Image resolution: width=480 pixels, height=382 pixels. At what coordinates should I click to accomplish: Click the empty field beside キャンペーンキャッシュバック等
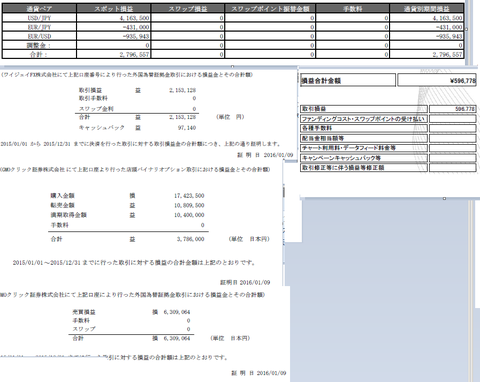(453, 158)
